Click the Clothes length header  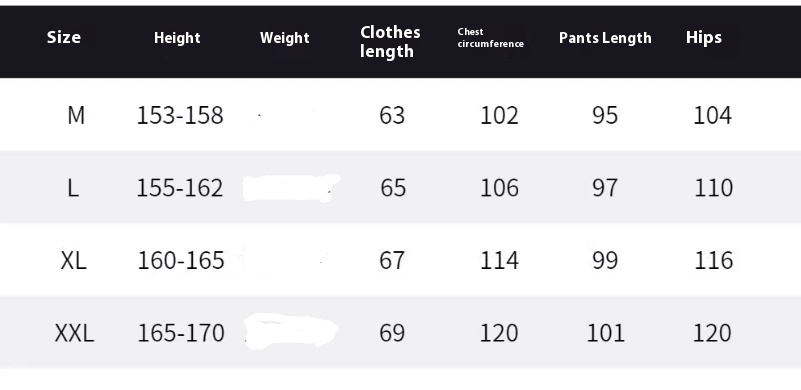pos(390,41)
